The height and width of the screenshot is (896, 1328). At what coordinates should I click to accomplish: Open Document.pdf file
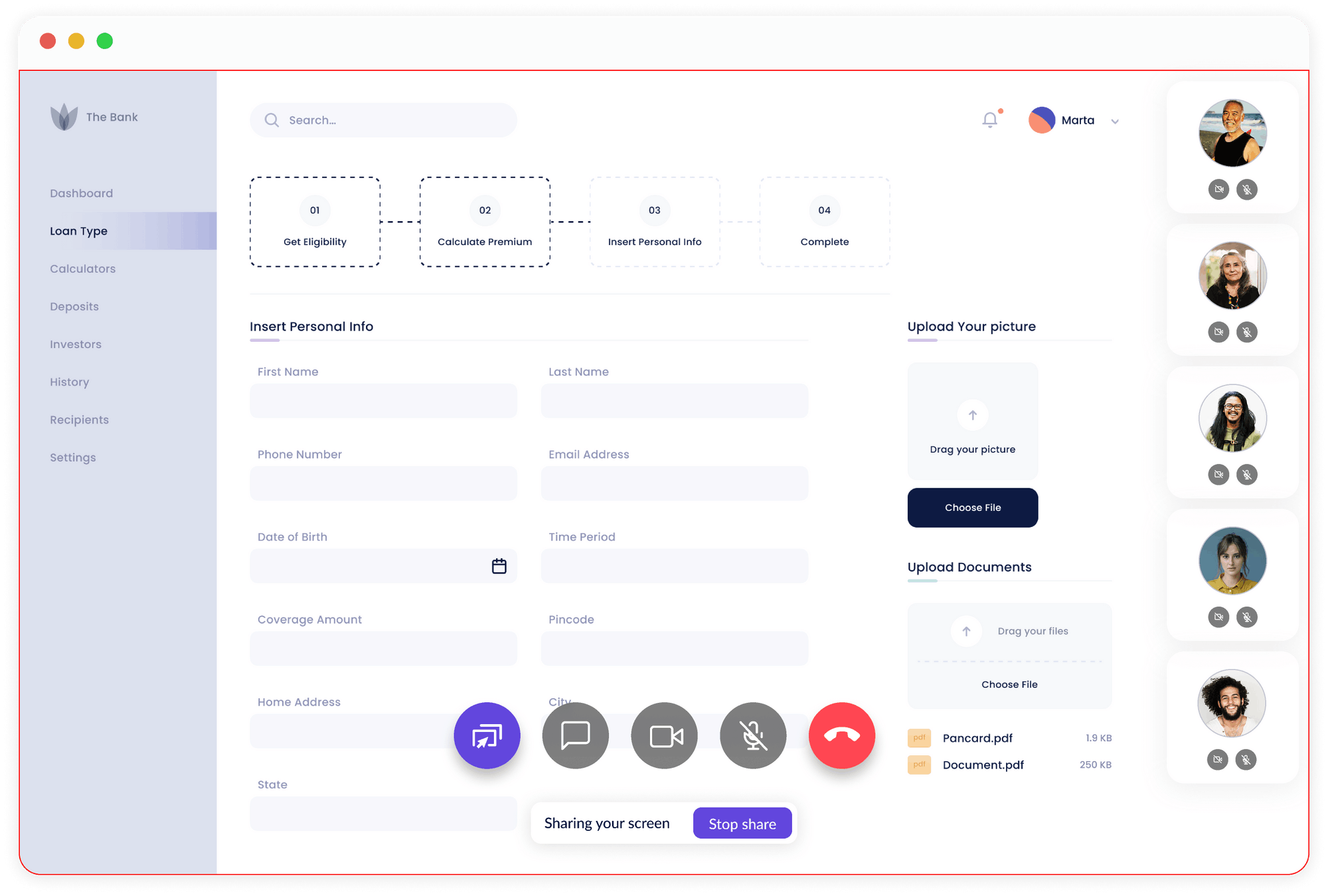tap(983, 765)
